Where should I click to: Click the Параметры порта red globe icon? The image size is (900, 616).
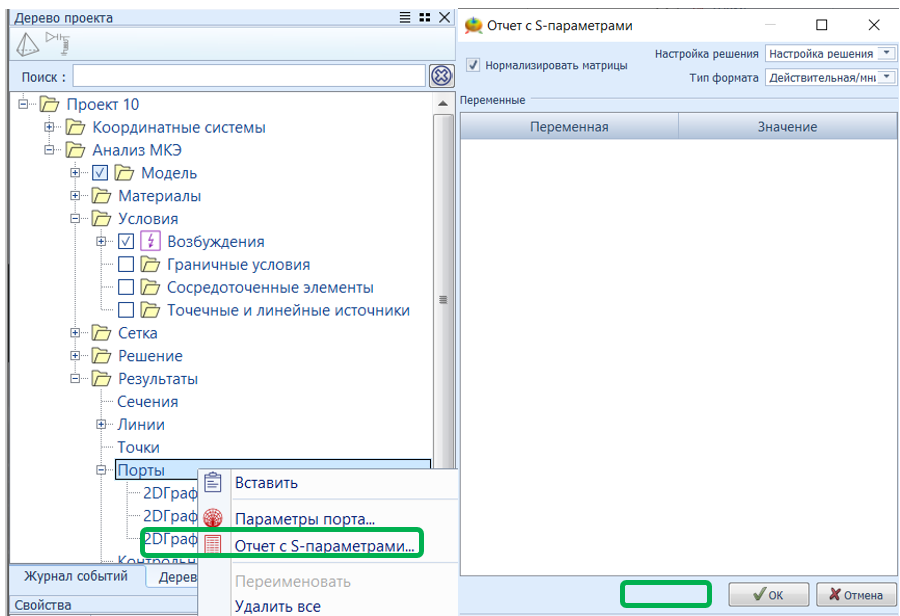pos(212,518)
